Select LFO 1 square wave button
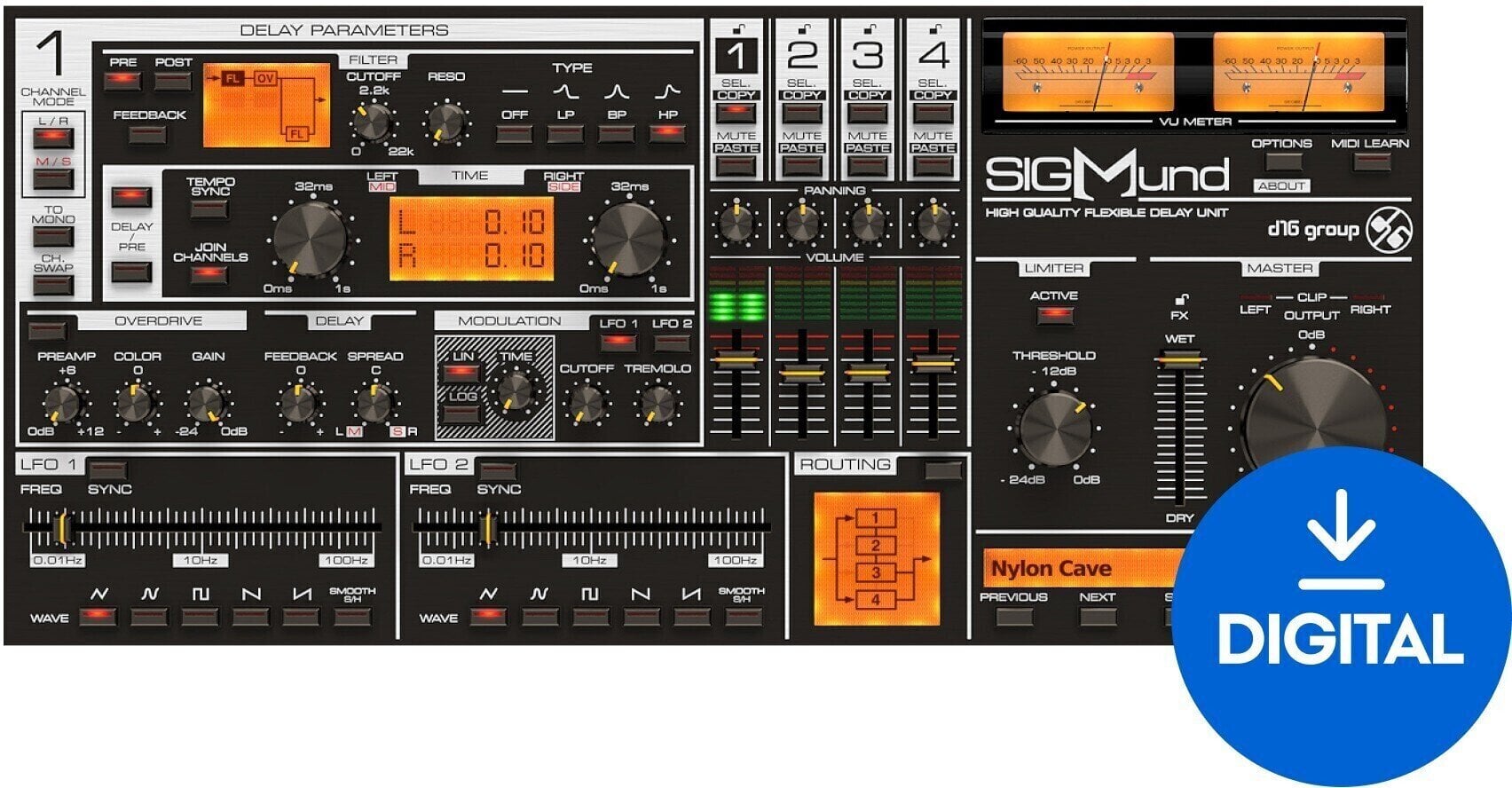 (x=200, y=617)
